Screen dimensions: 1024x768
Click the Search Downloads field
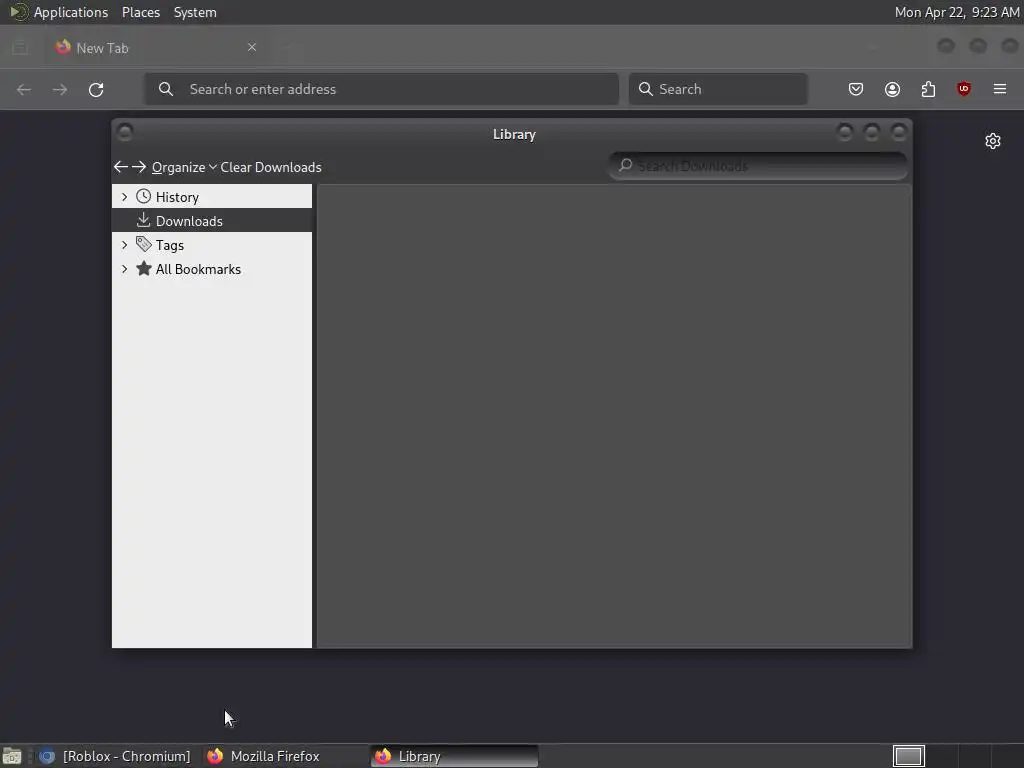[x=758, y=166]
